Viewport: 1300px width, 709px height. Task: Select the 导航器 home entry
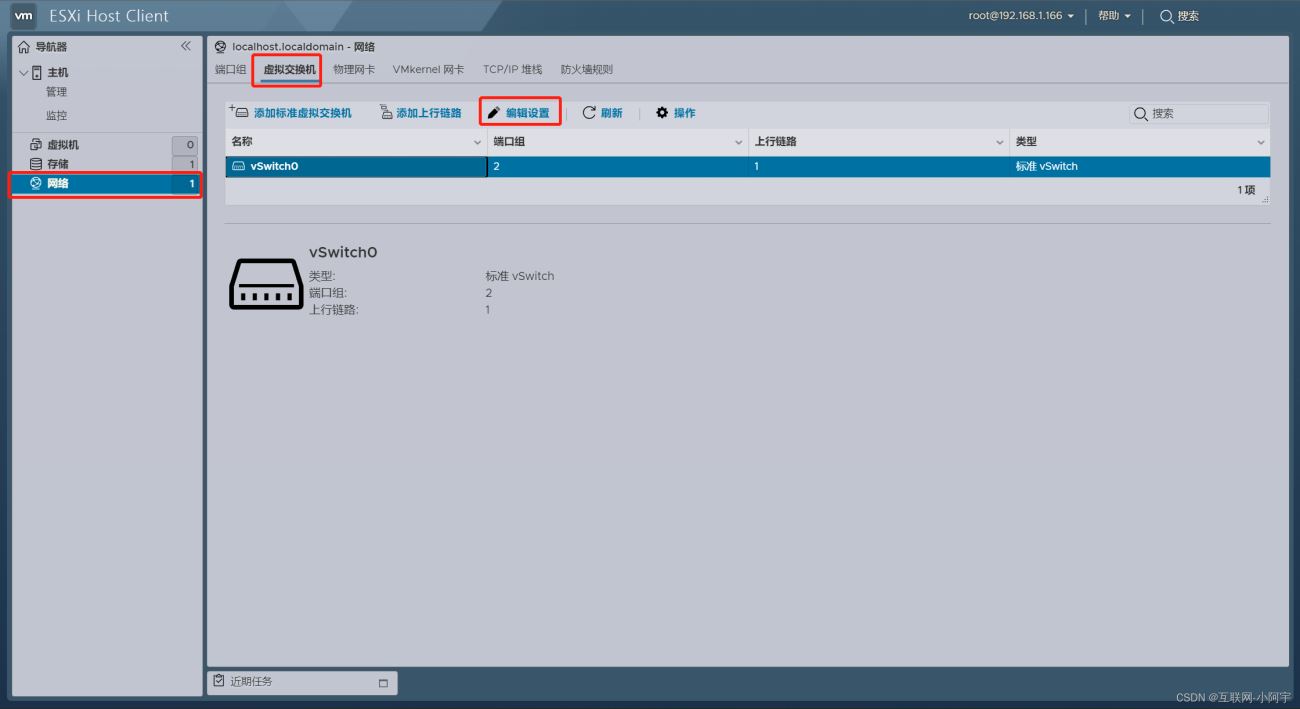pos(44,47)
